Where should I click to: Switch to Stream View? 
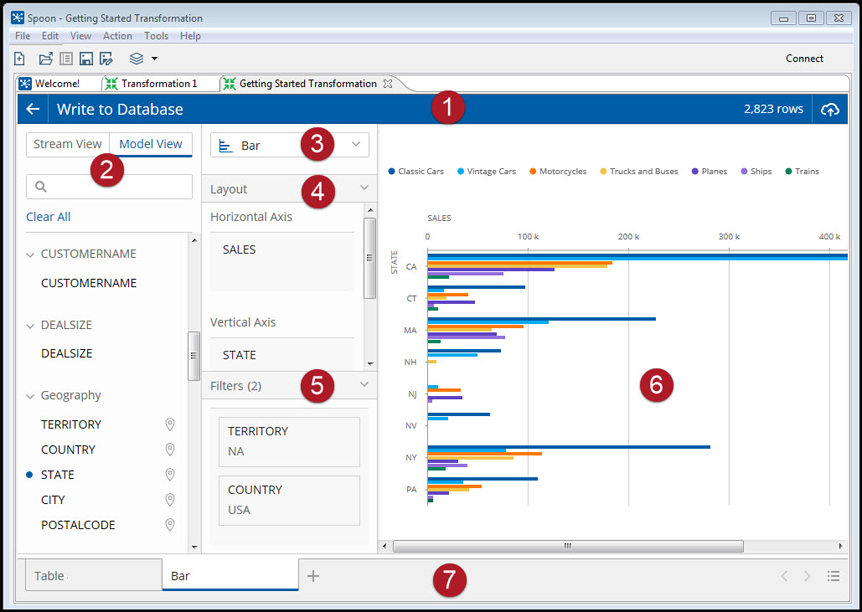pos(67,143)
